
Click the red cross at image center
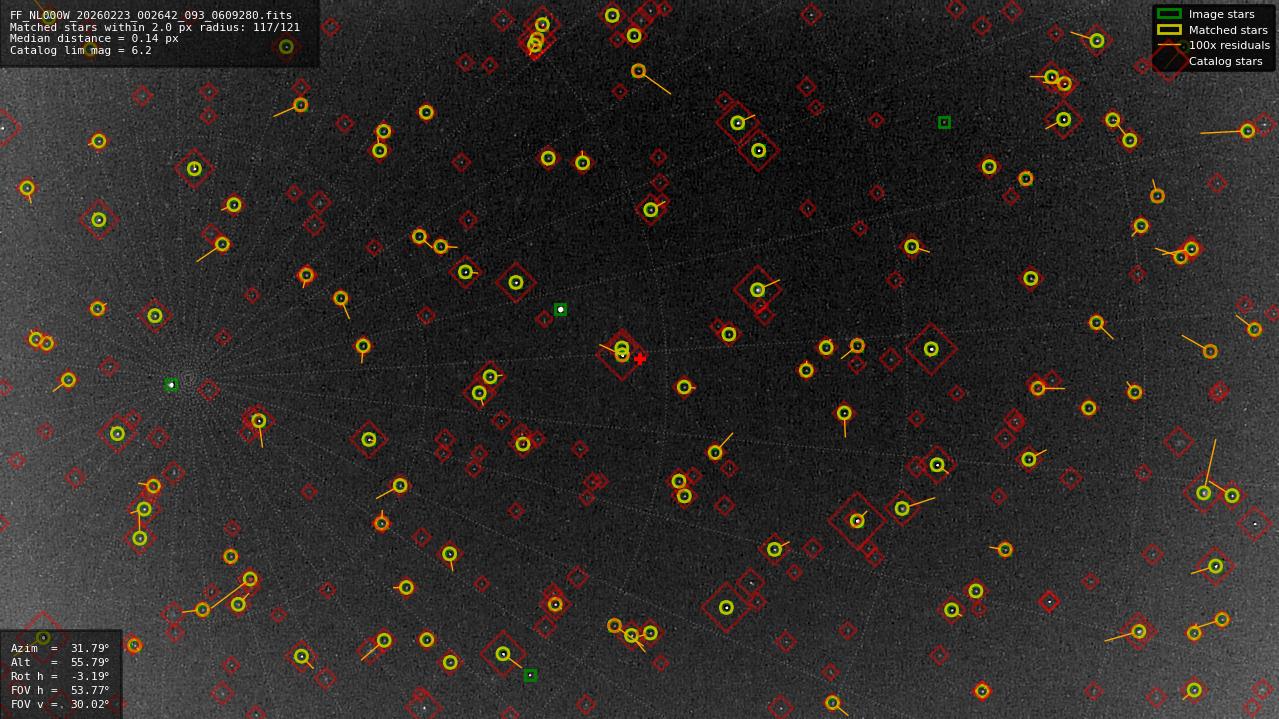pos(640,358)
